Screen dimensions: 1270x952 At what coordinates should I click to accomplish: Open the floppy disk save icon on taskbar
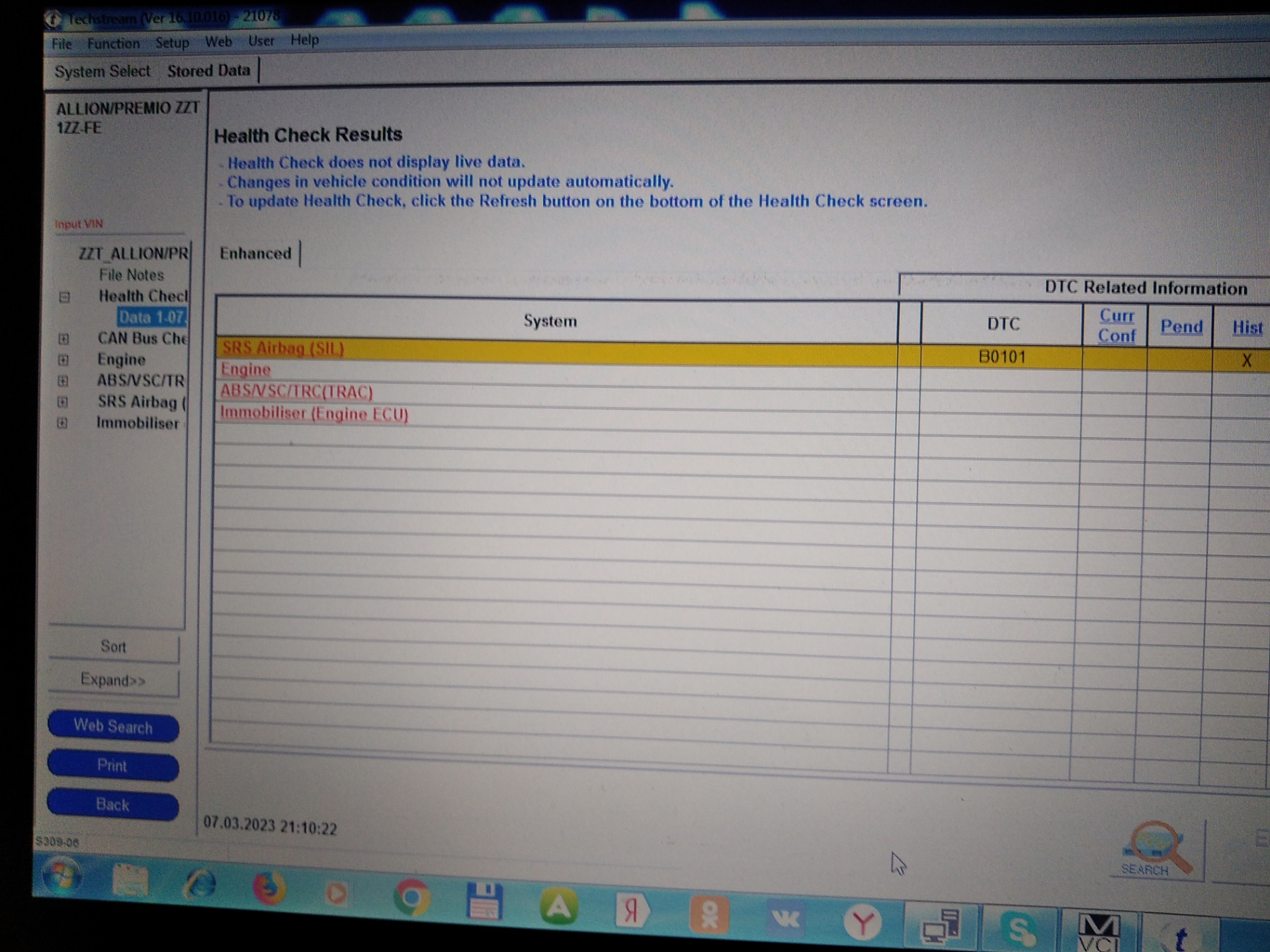pyautogui.click(x=484, y=901)
